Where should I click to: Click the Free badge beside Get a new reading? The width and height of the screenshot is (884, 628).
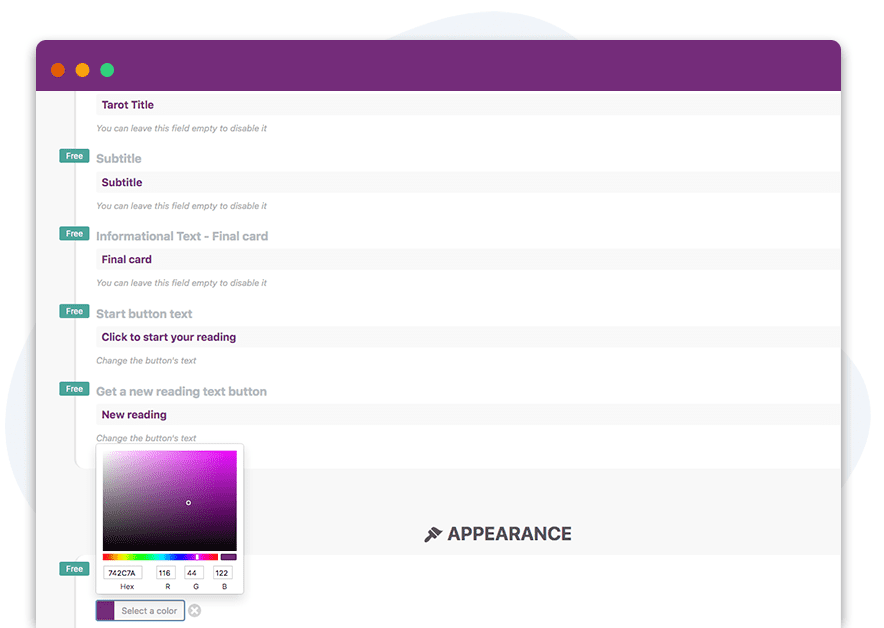[74, 388]
